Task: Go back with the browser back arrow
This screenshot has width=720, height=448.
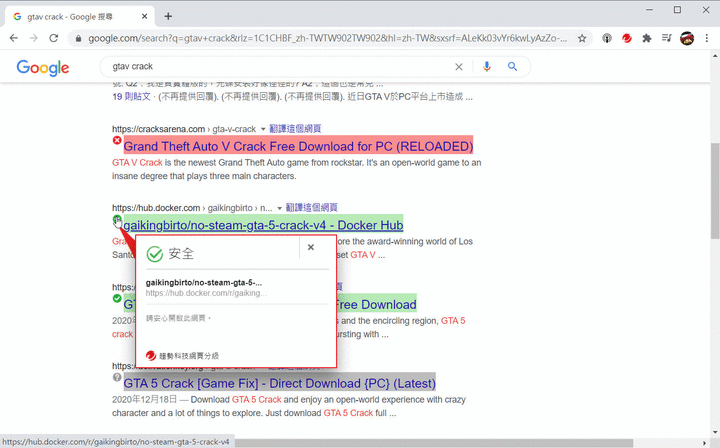Action: [14, 38]
